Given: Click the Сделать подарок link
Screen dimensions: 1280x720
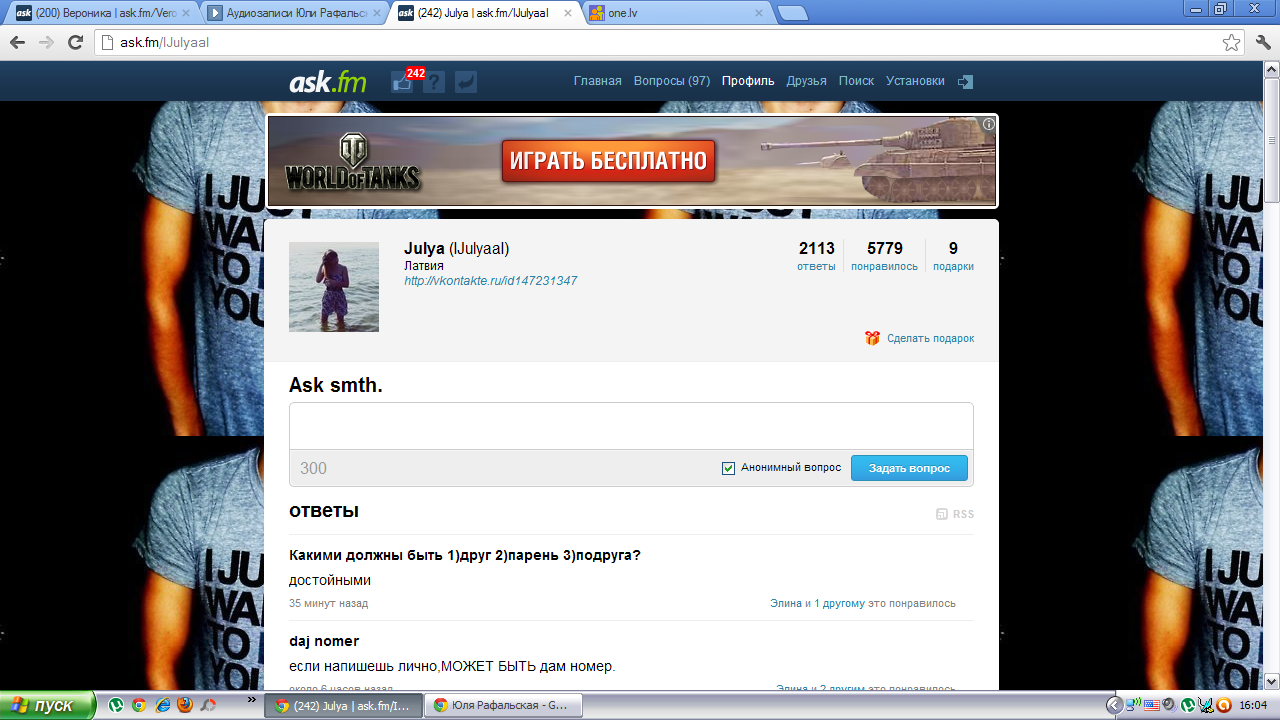Looking at the screenshot, I should pos(930,338).
